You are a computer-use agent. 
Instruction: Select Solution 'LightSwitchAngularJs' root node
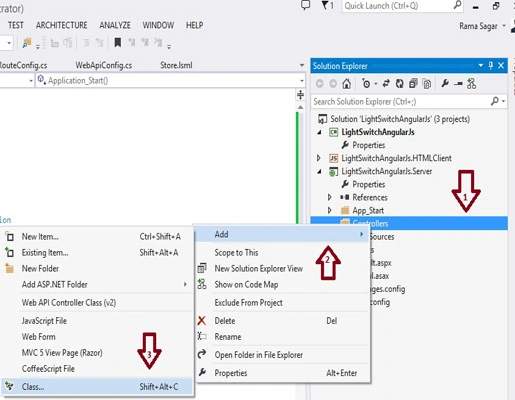pos(400,119)
